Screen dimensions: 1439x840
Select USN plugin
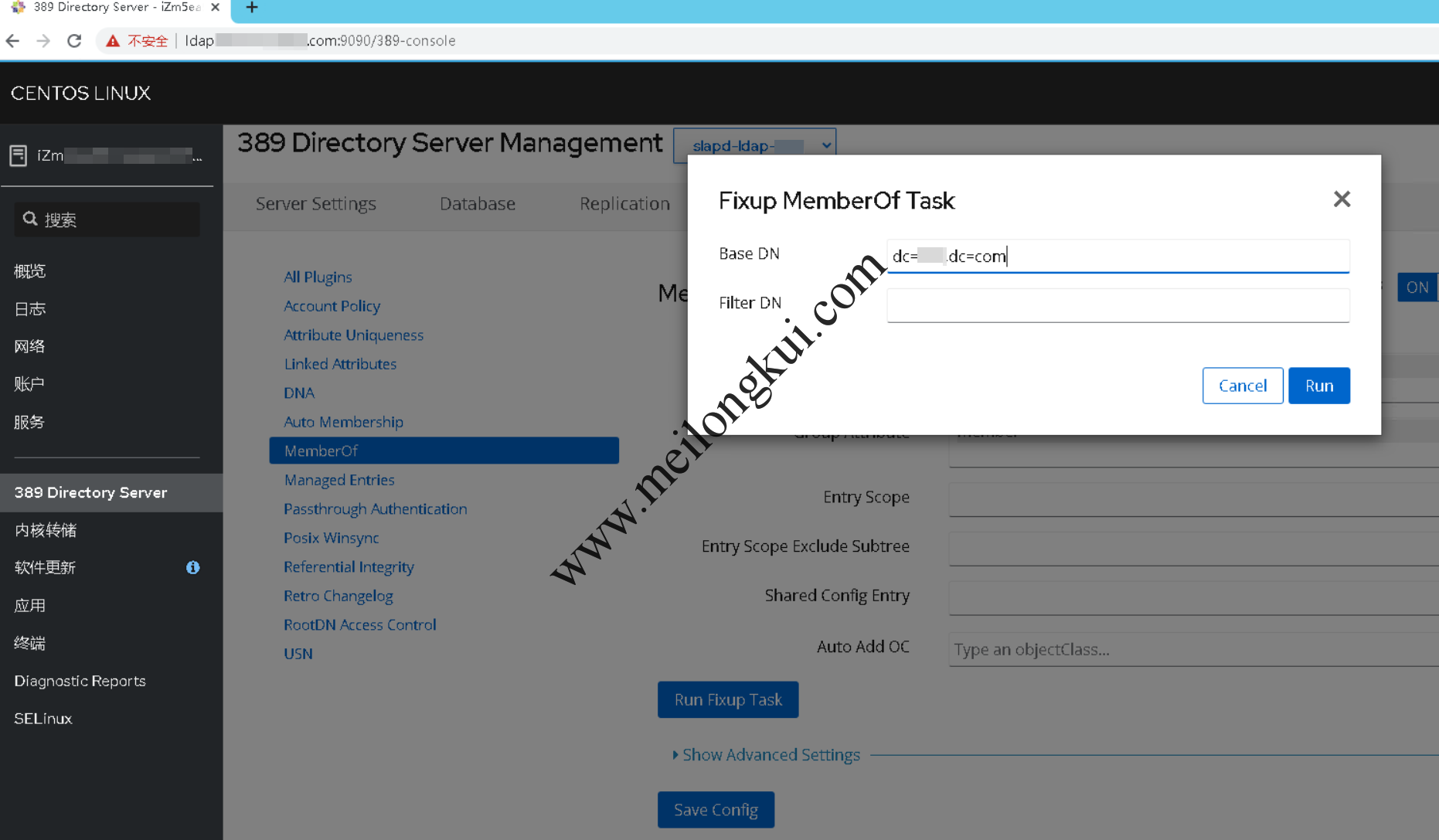point(298,654)
